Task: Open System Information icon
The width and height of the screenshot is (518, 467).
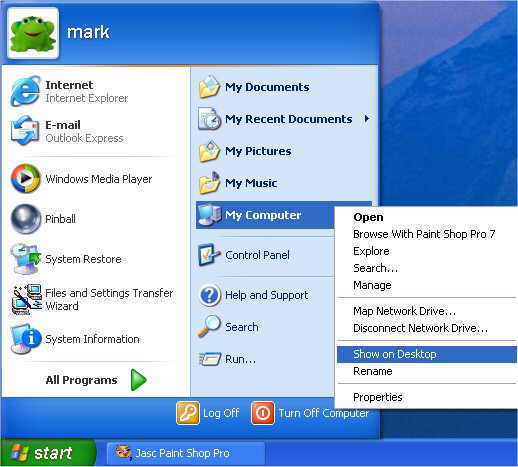Action: point(25,339)
